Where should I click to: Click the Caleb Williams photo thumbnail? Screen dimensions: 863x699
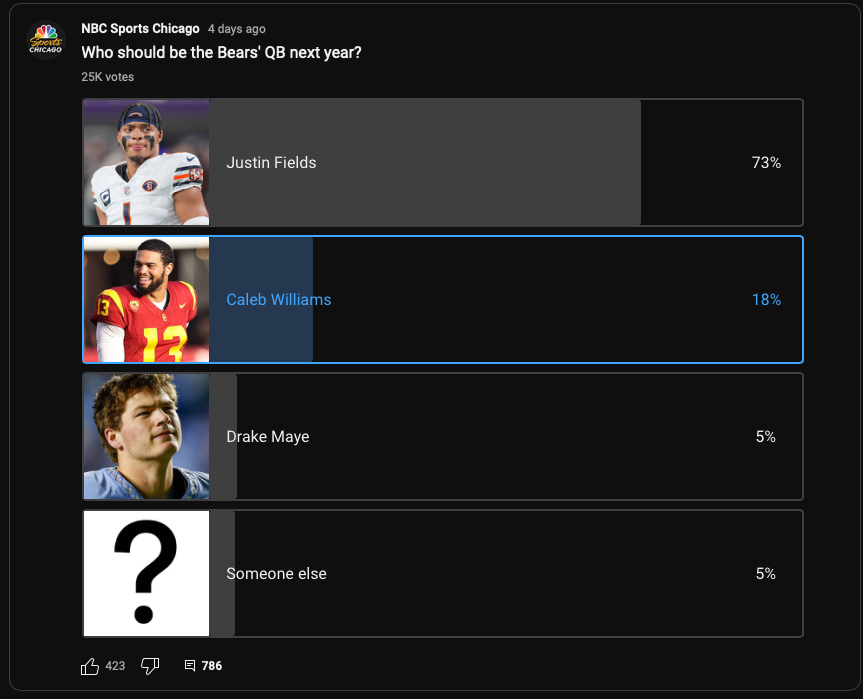[146, 299]
